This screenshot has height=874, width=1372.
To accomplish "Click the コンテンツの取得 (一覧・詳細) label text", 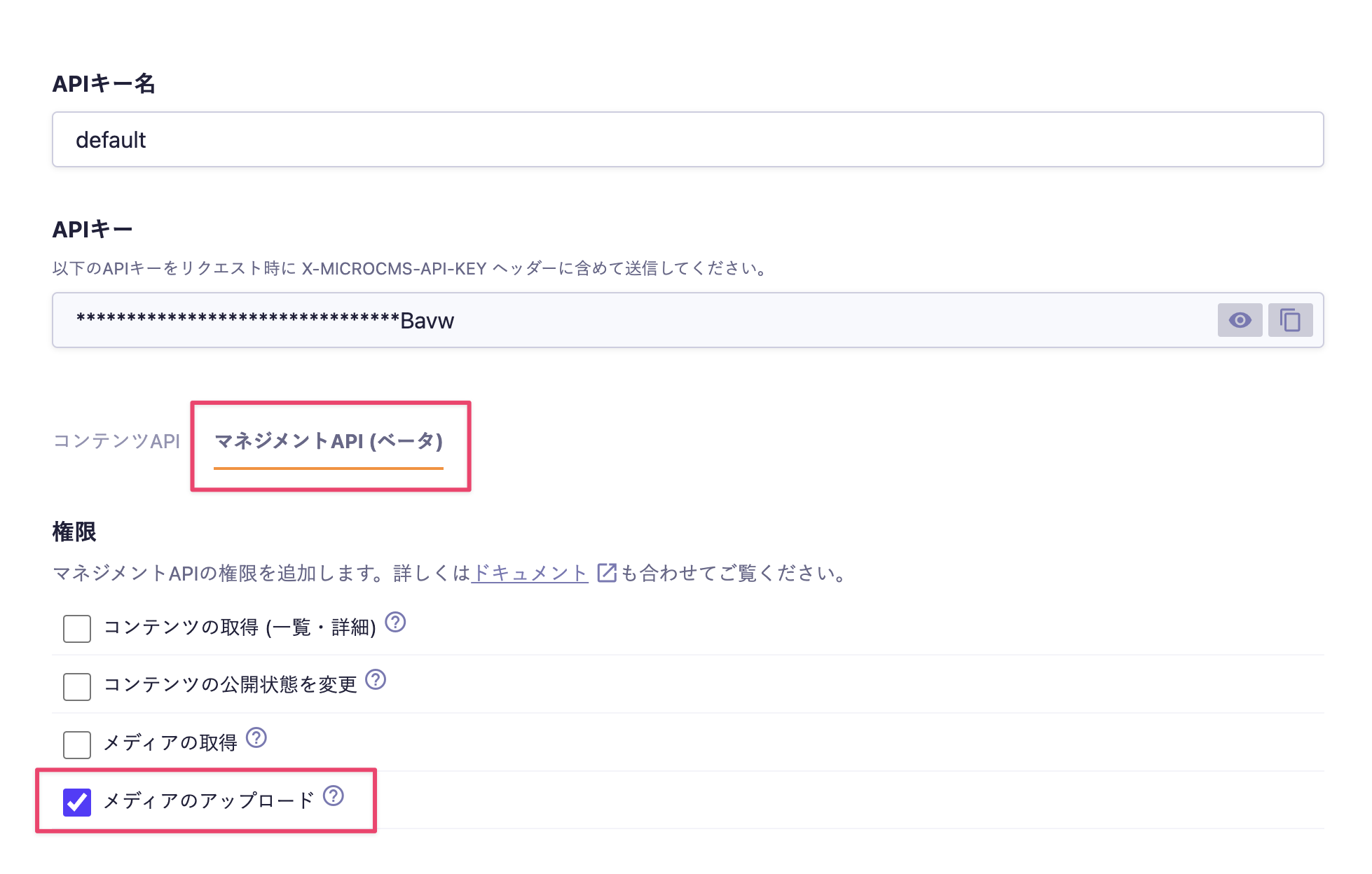I will pyautogui.click(x=240, y=627).
